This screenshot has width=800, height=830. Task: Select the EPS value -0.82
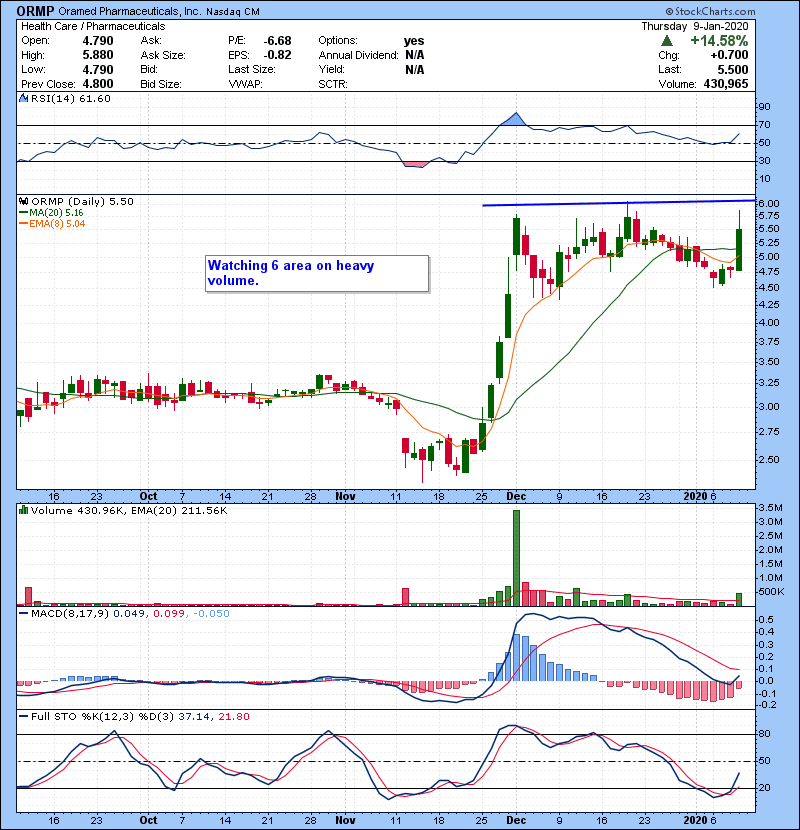[277, 55]
